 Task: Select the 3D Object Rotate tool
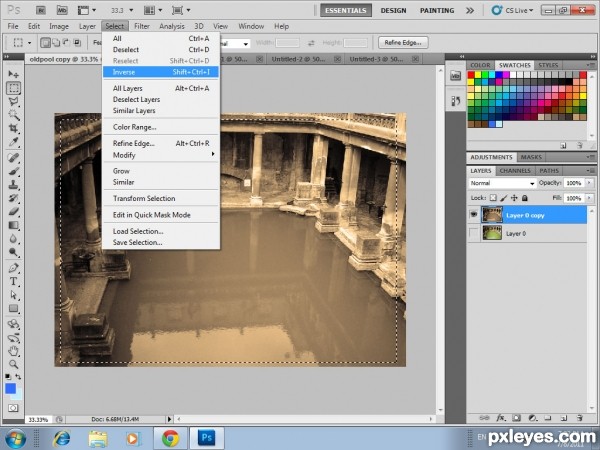[x=13, y=324]
